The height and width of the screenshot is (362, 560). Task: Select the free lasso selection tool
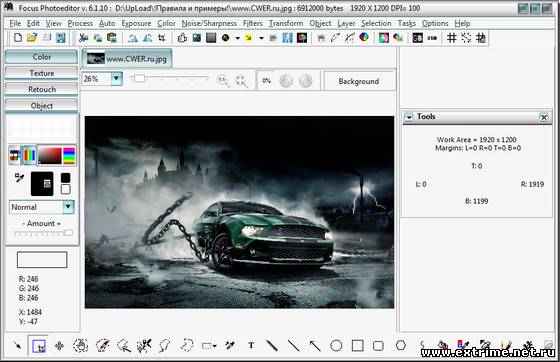click(187, 345)
